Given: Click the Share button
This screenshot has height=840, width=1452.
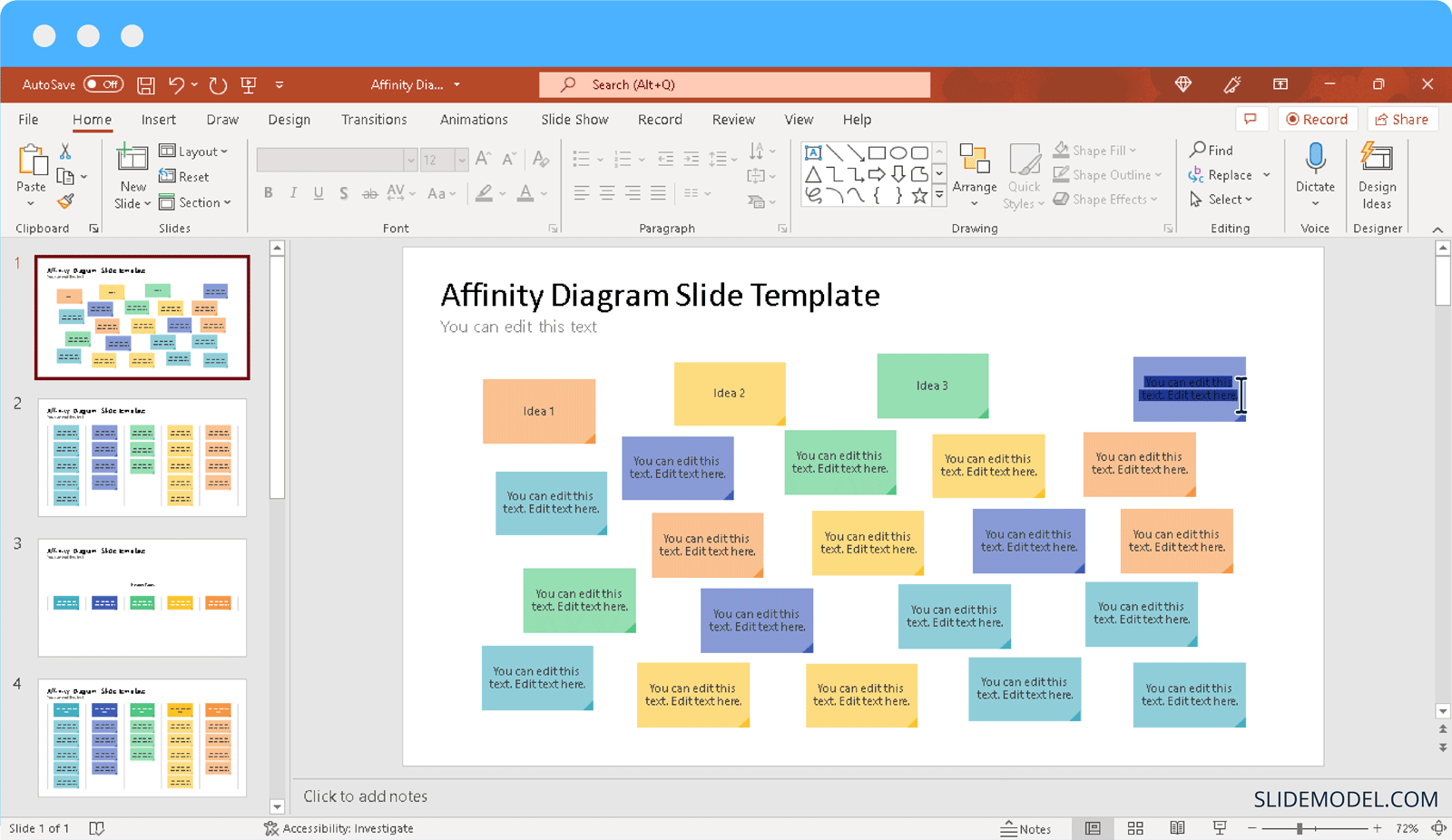Looking at the screenshot, I should coord(1402,120).
